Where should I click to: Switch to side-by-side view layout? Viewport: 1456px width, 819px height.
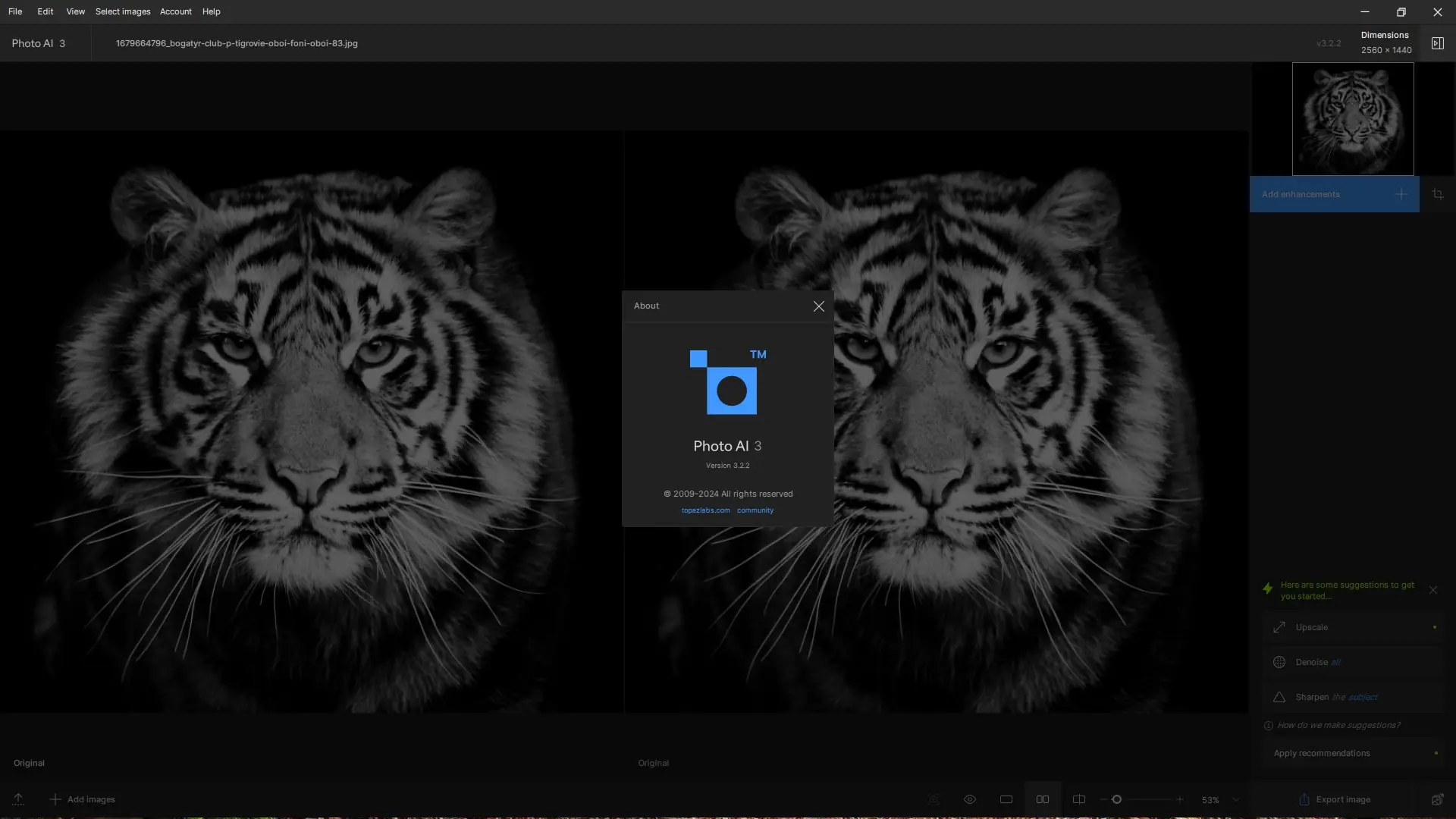[1042, 799]
